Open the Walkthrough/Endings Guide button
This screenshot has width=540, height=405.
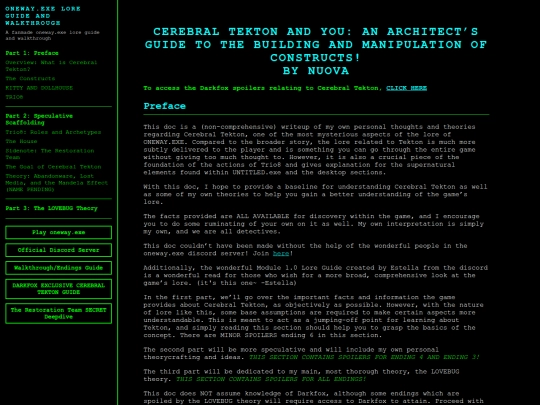(x=59, y=268)
